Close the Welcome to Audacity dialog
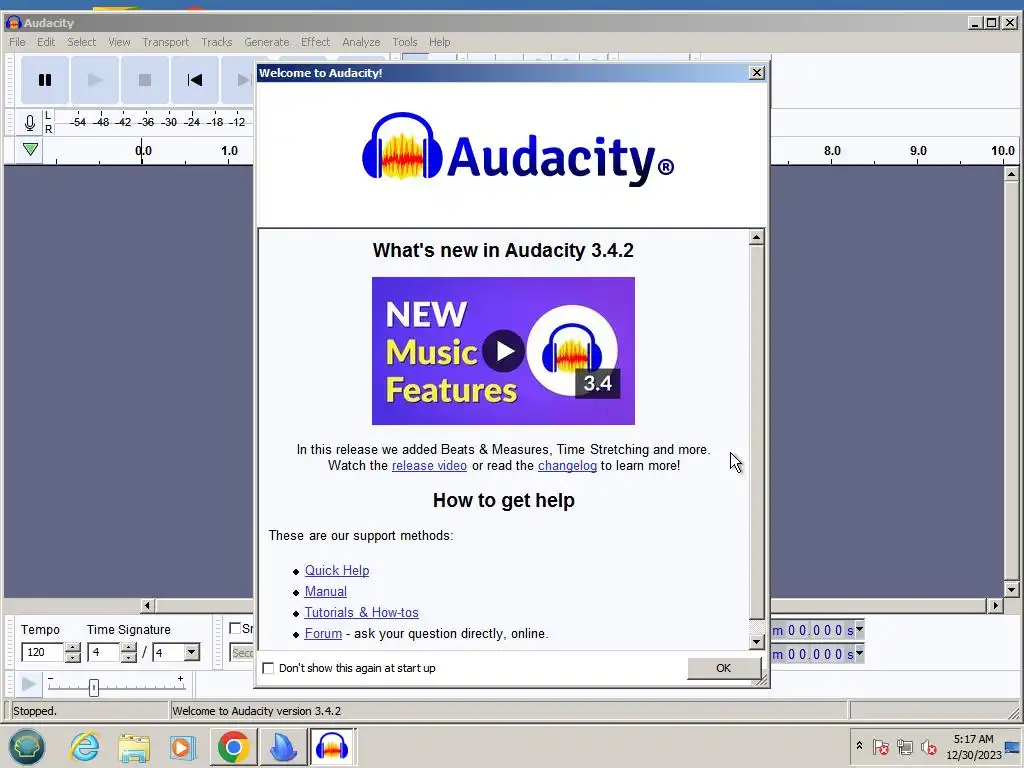The image size is (1024, 768). coord(756,72)
